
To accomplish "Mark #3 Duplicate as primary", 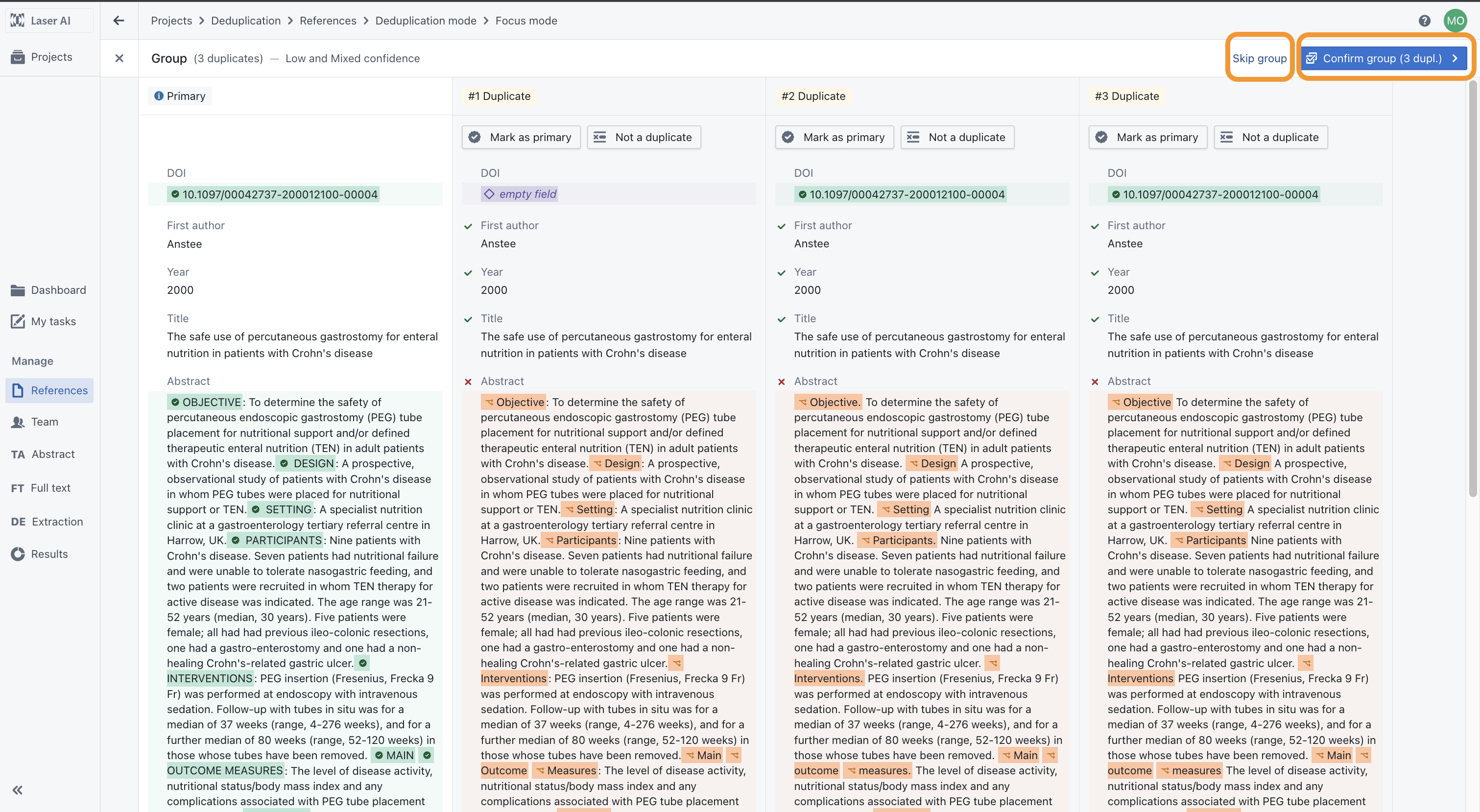I will (1147, 137).
